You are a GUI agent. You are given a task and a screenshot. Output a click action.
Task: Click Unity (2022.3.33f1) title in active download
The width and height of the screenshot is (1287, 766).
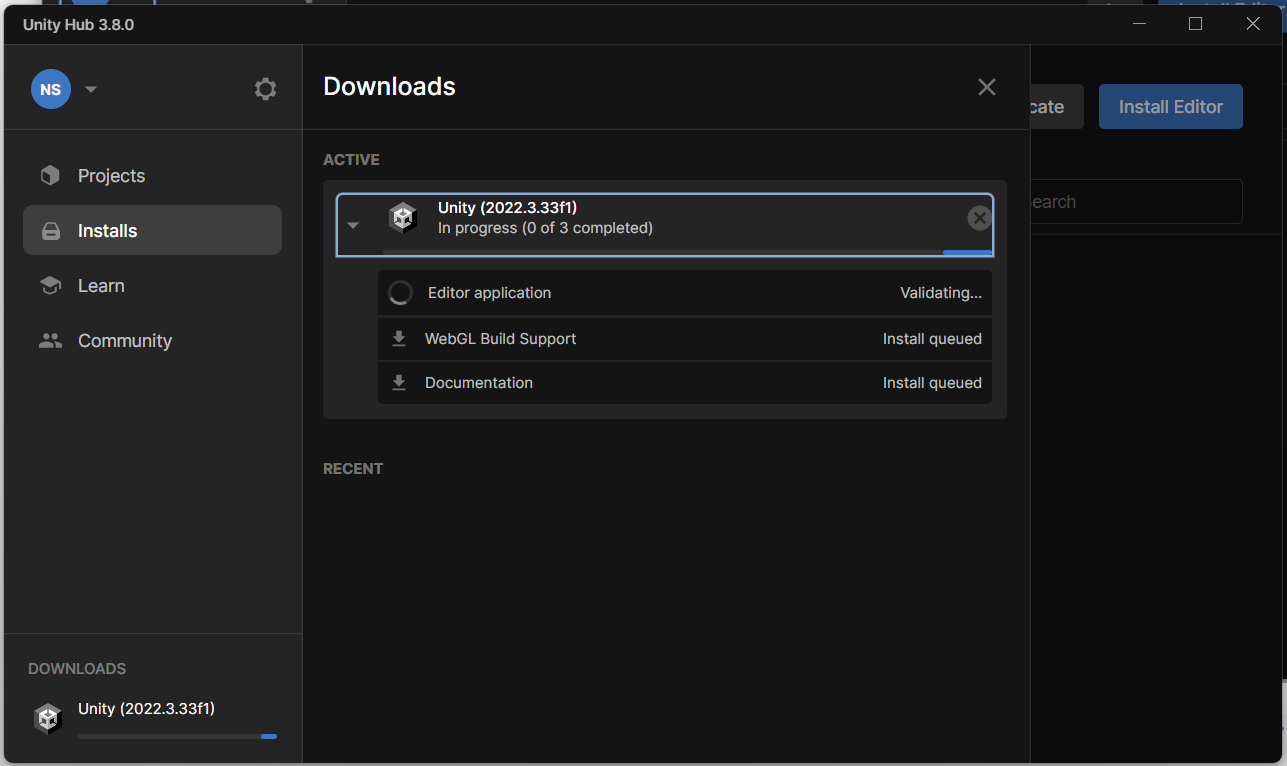508,208
